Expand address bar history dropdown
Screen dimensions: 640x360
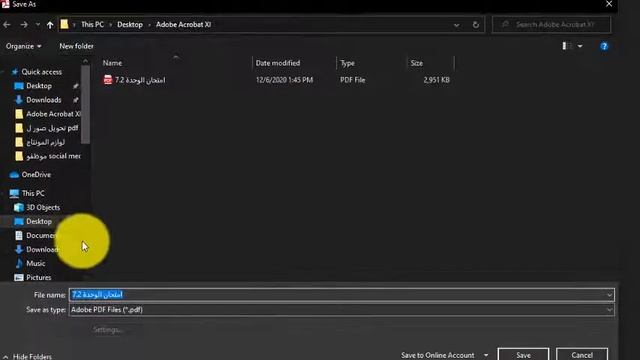(456, 25)
